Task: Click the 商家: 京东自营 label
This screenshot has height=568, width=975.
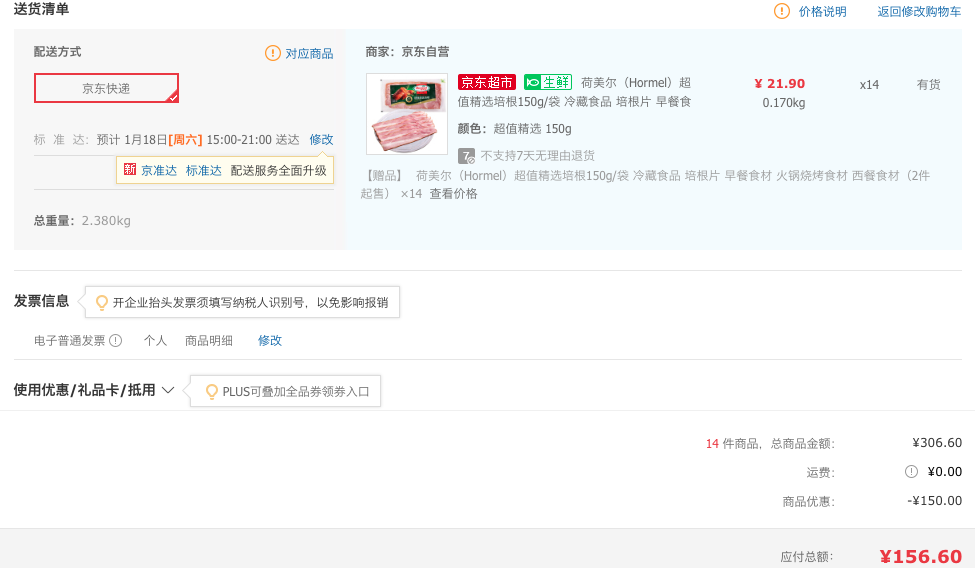Action: [x=407, y=52]
